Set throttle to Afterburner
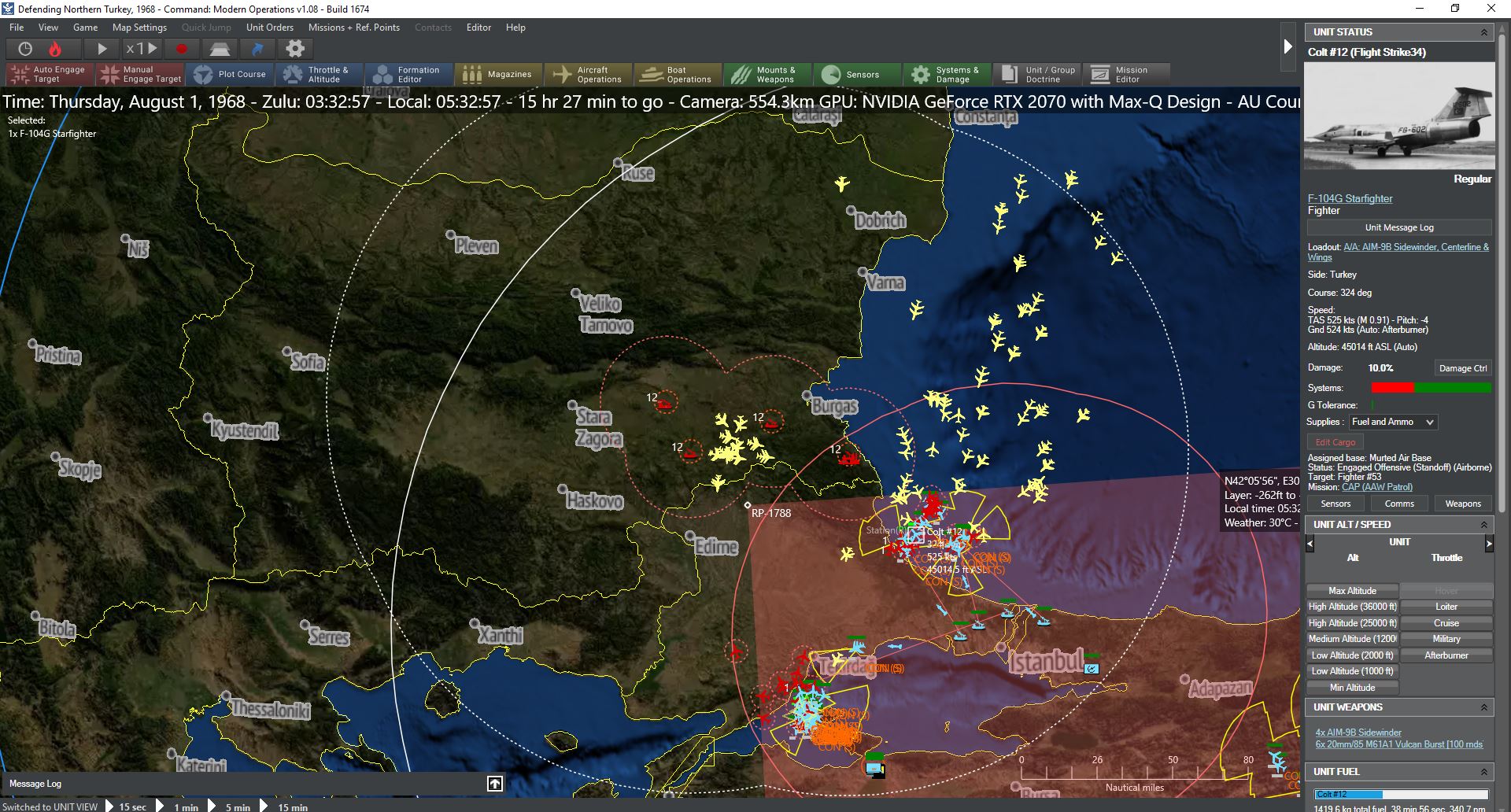This screenshot has height=812, width=1511. [1446, 655]
